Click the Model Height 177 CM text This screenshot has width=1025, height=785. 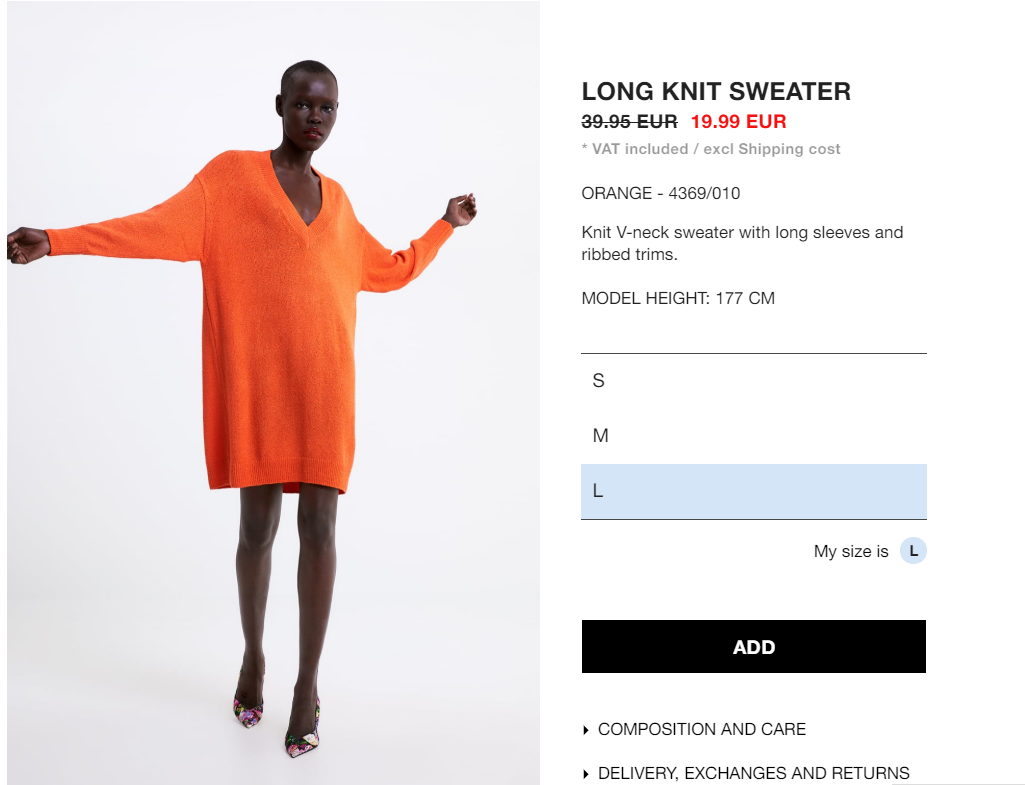click(678, 299)
